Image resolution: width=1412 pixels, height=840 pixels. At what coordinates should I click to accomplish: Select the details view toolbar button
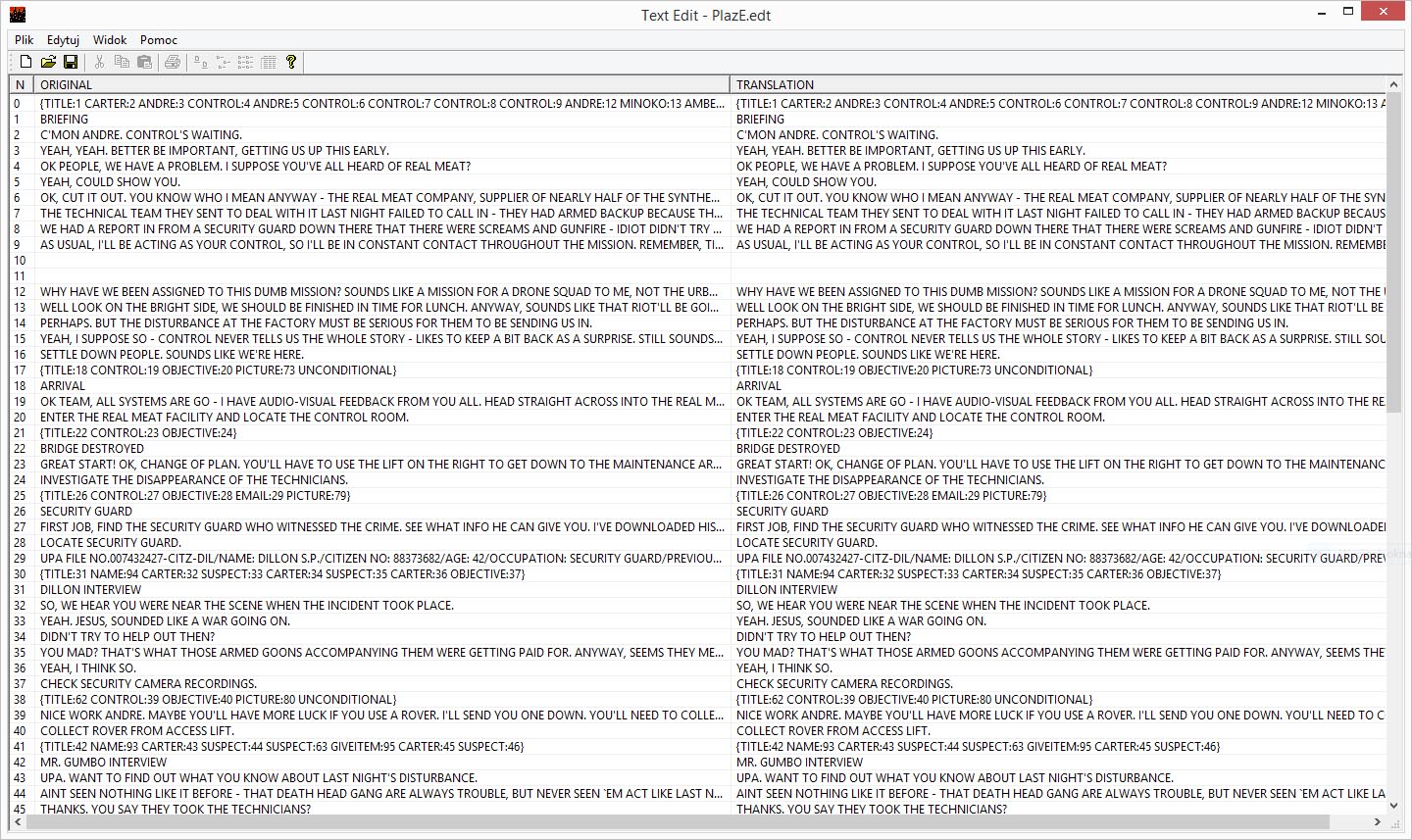(269, 62)
